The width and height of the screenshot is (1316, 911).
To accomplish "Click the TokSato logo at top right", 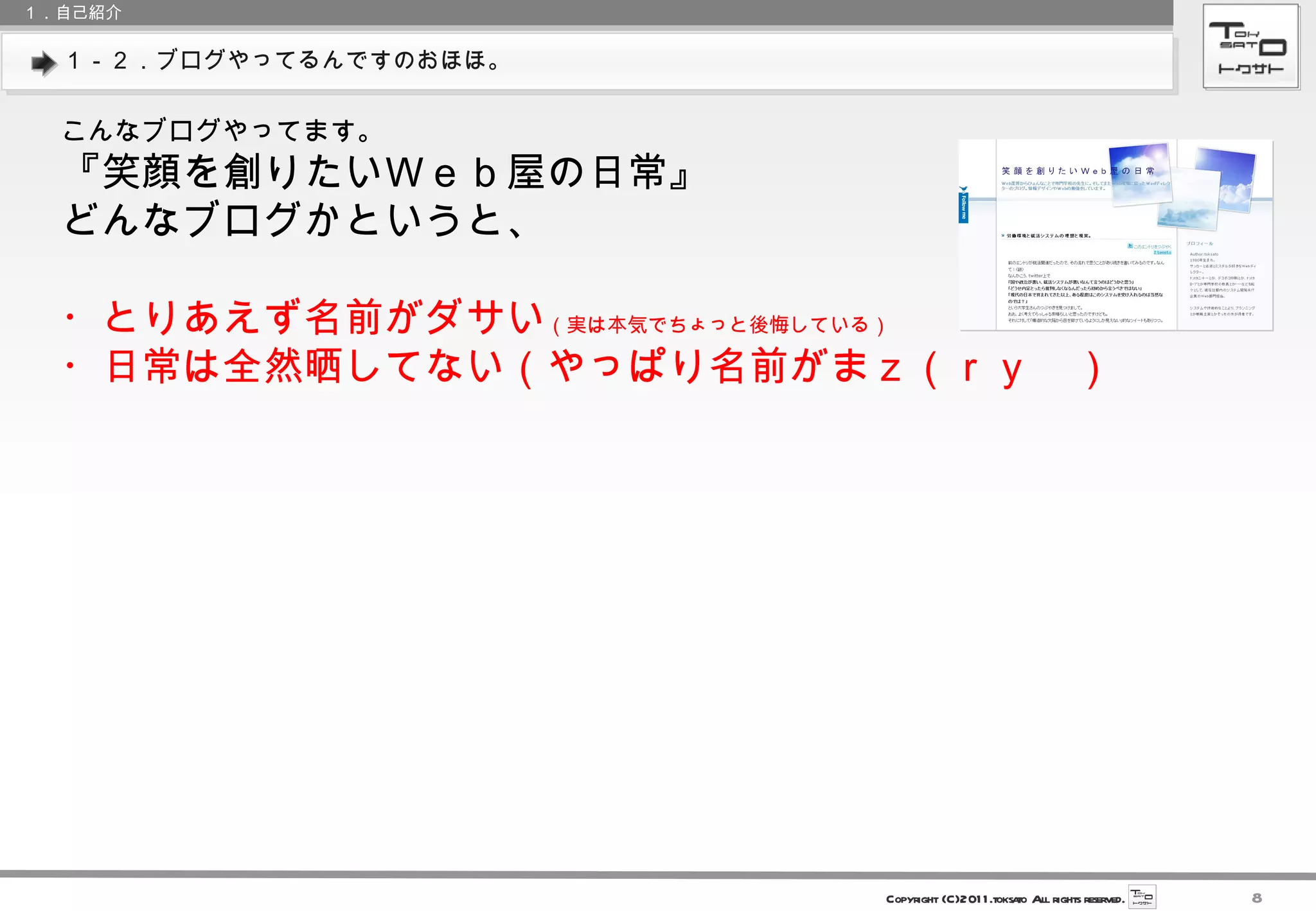I will click(x=1250, y=46).
